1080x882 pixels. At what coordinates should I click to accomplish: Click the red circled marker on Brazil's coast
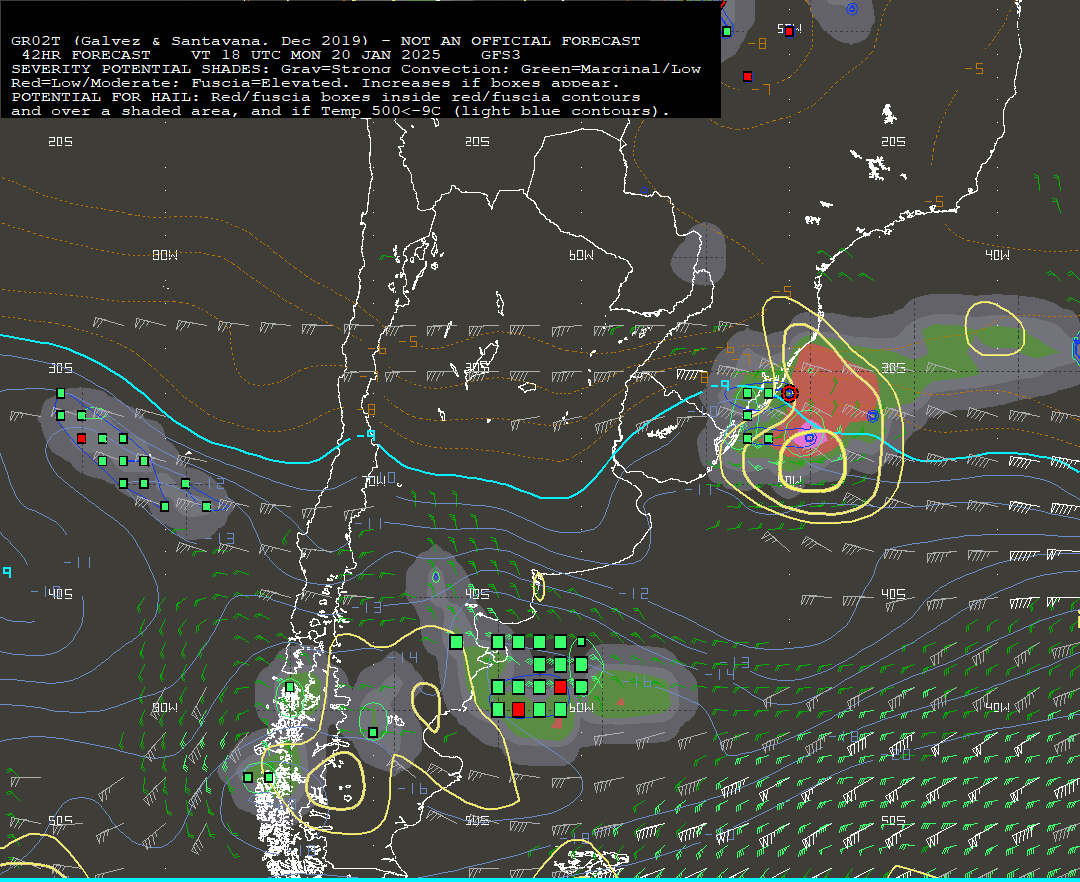pos(790,393)
